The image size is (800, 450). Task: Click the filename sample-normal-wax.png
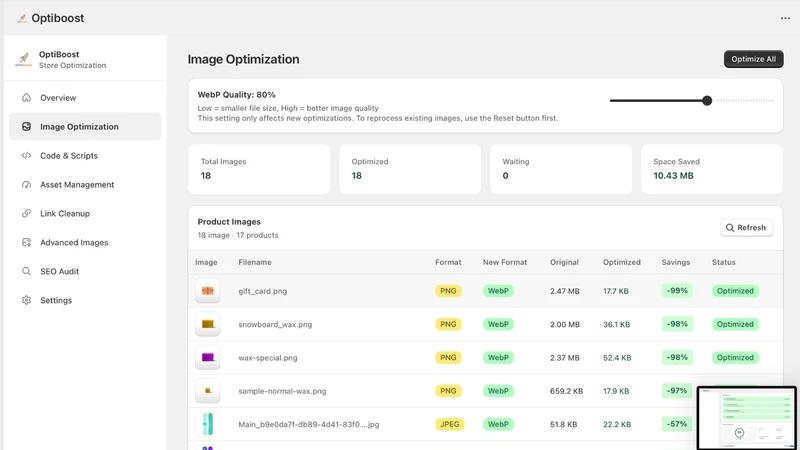pyautogui.click(x=282, y=391)
